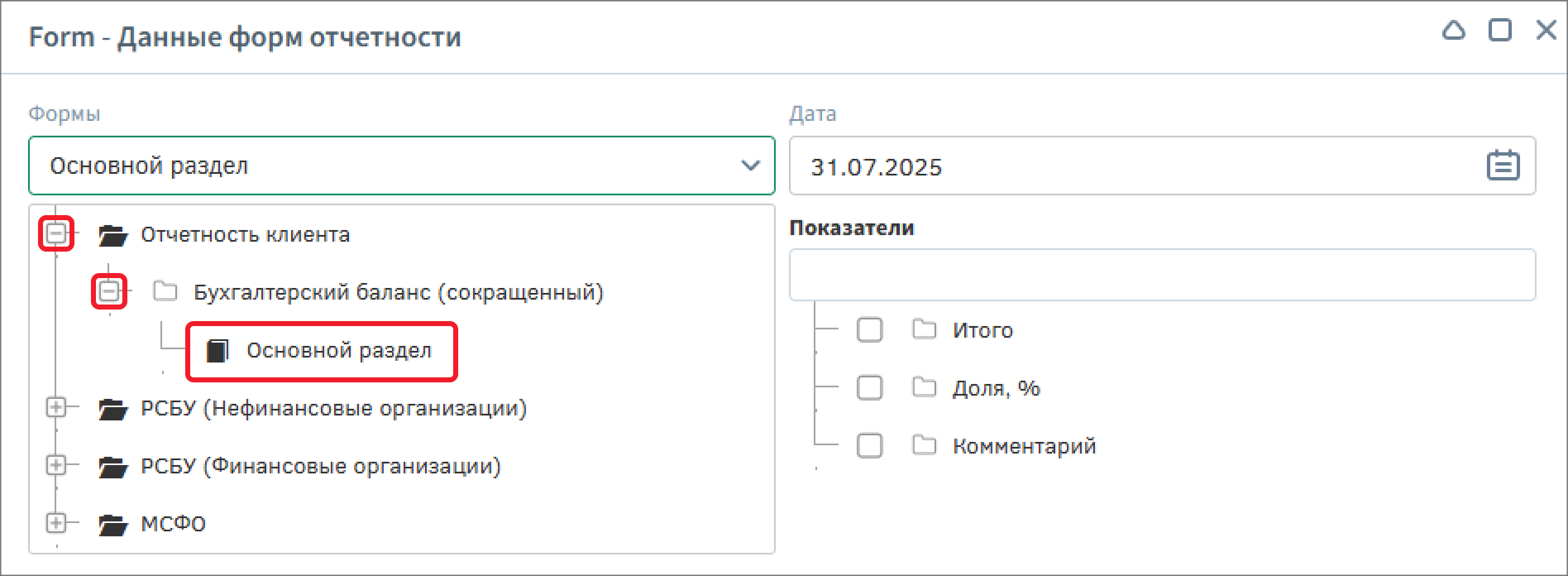Viewport: 1568px width, 576px height.
Task: Click the folder icon beside Комментарий
Action: pyautogui.click(x=924, y=446)
